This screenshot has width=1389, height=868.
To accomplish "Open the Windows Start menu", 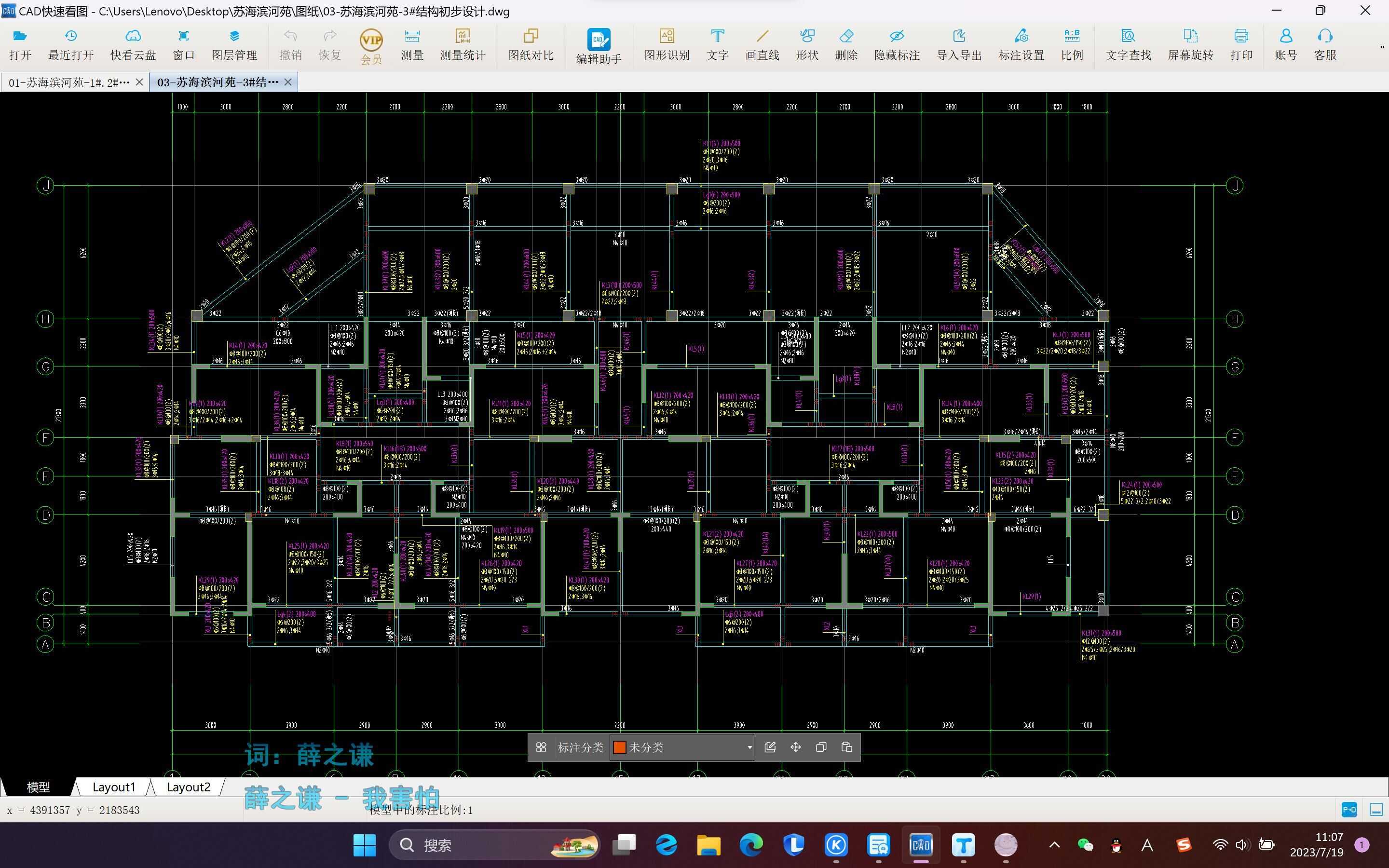I will [x=365, y=845].
